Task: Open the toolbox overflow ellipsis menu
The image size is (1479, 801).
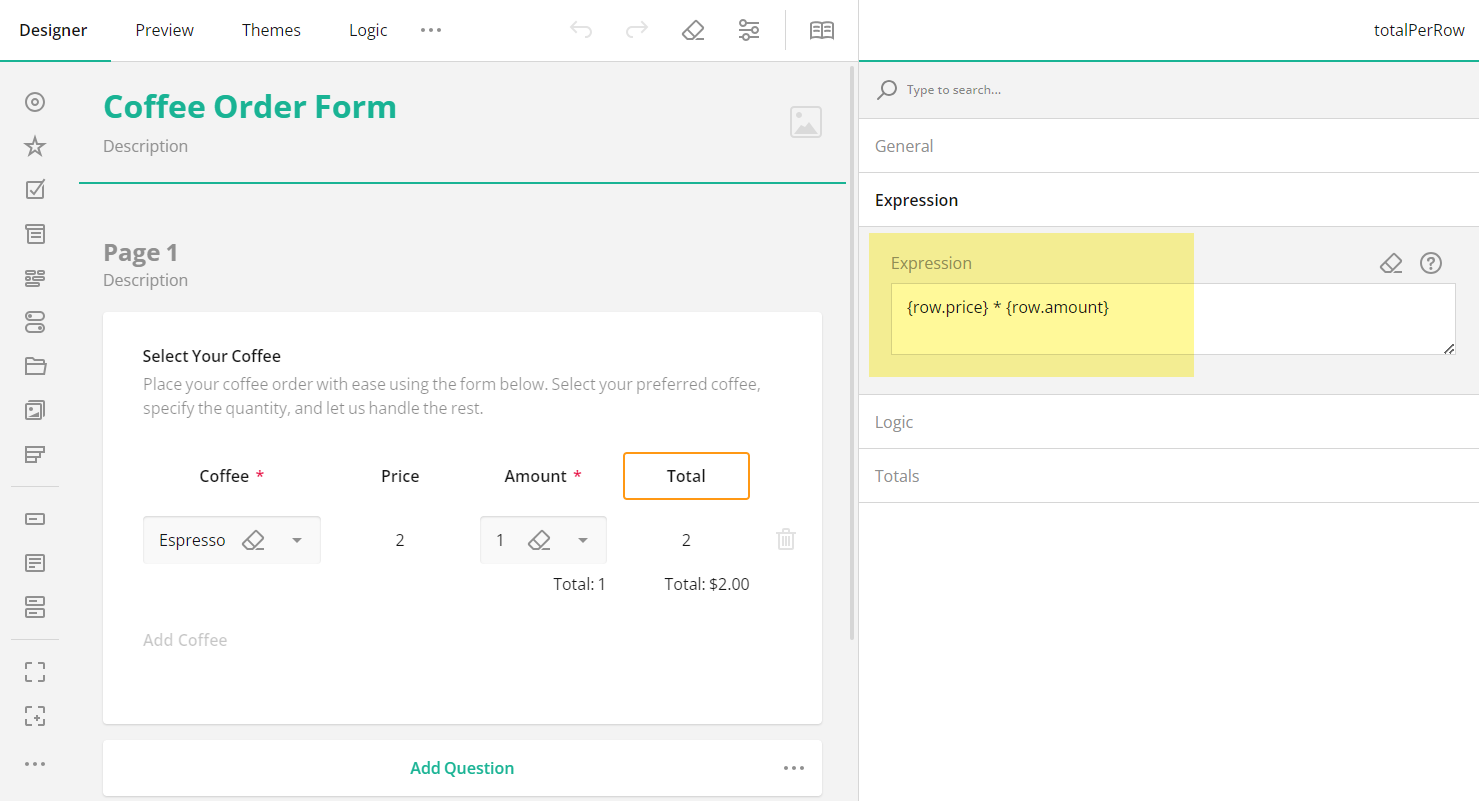Action: click(x=35, y=763)
